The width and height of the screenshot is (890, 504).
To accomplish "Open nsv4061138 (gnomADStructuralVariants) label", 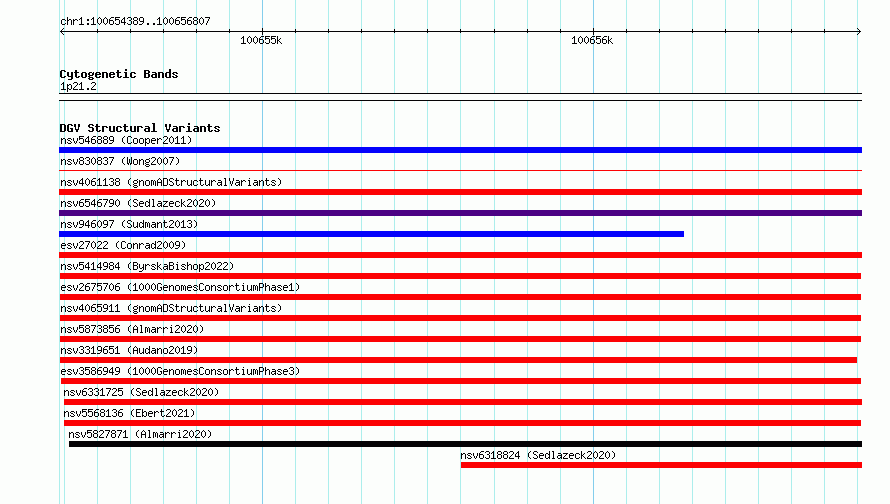I will 171,182.
